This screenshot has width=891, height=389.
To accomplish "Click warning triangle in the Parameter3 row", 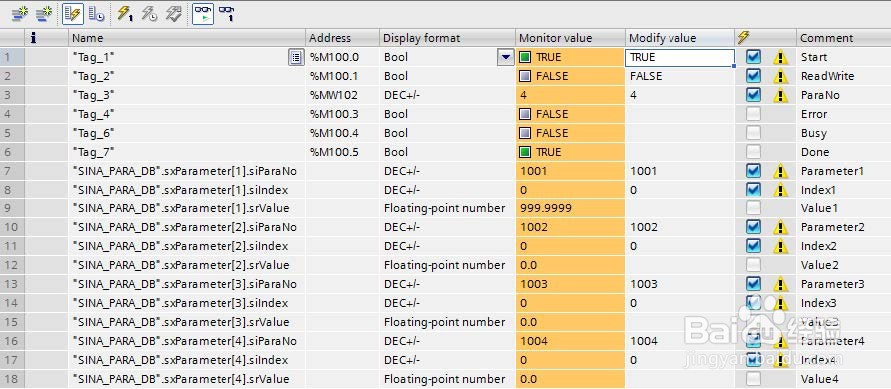I will [781, 285].
